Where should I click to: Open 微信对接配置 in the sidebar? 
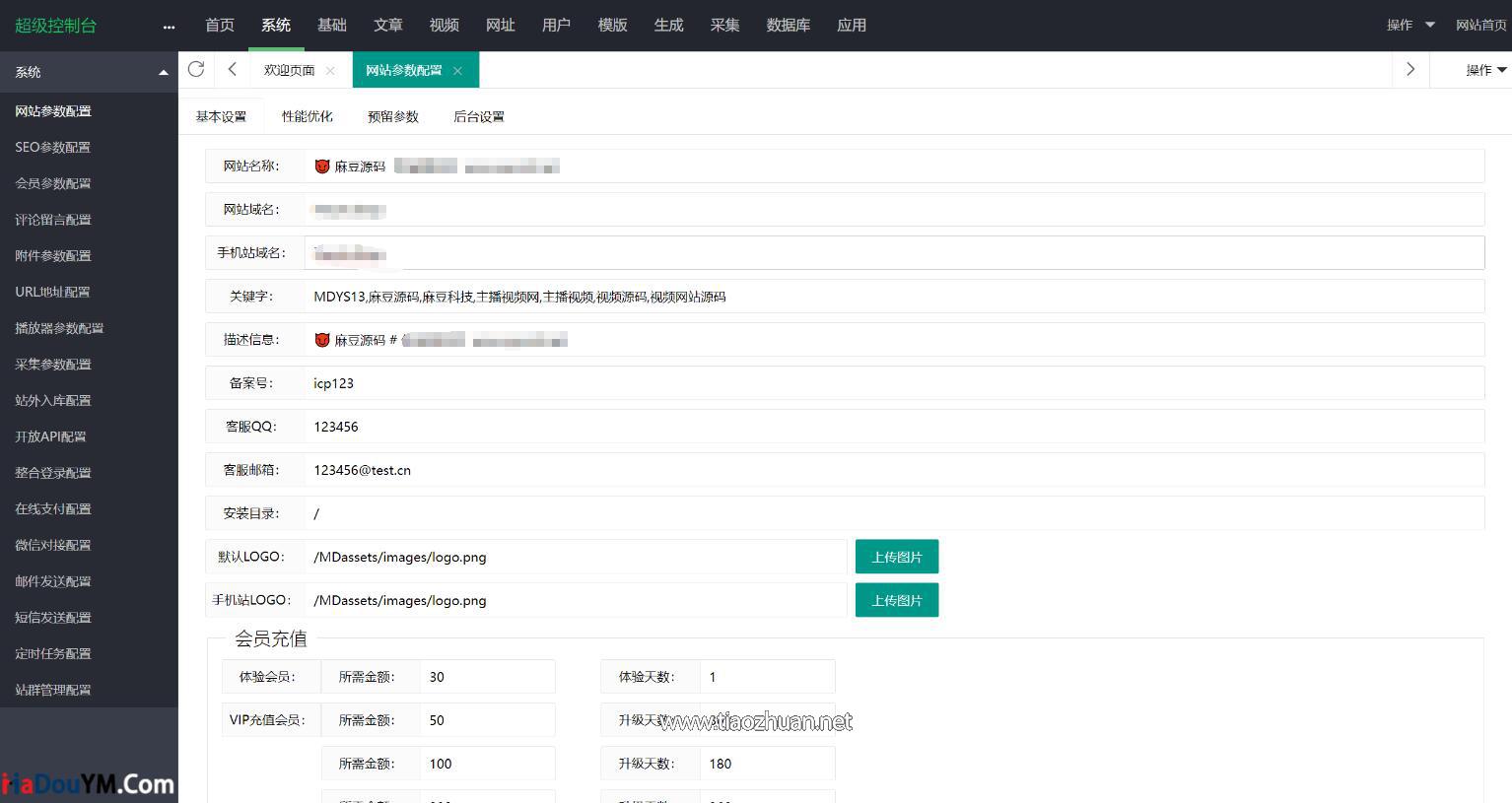(x=53, y=545)
